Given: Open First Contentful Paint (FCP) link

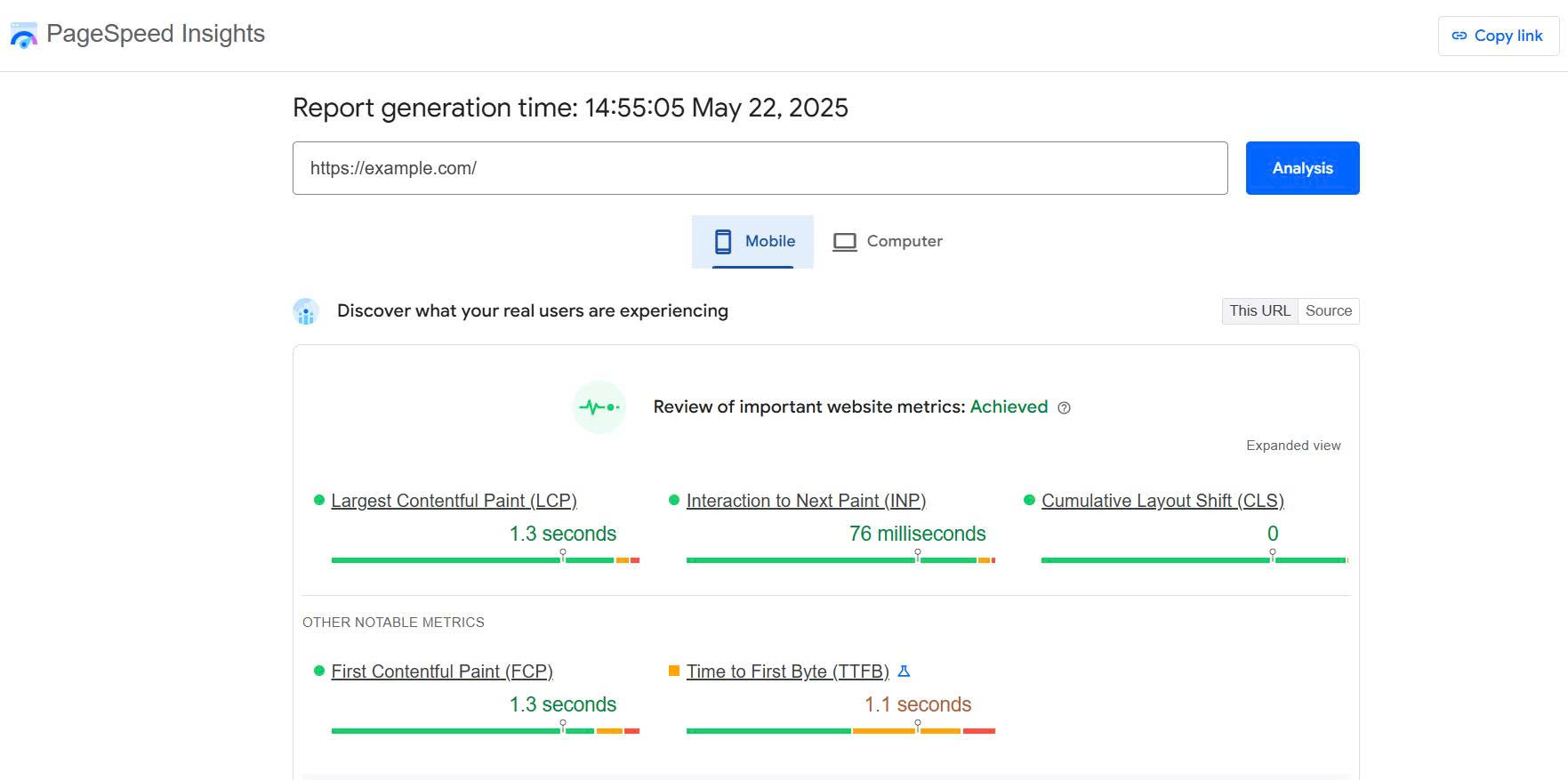Looking at the screenshot, I should [442, 671].
